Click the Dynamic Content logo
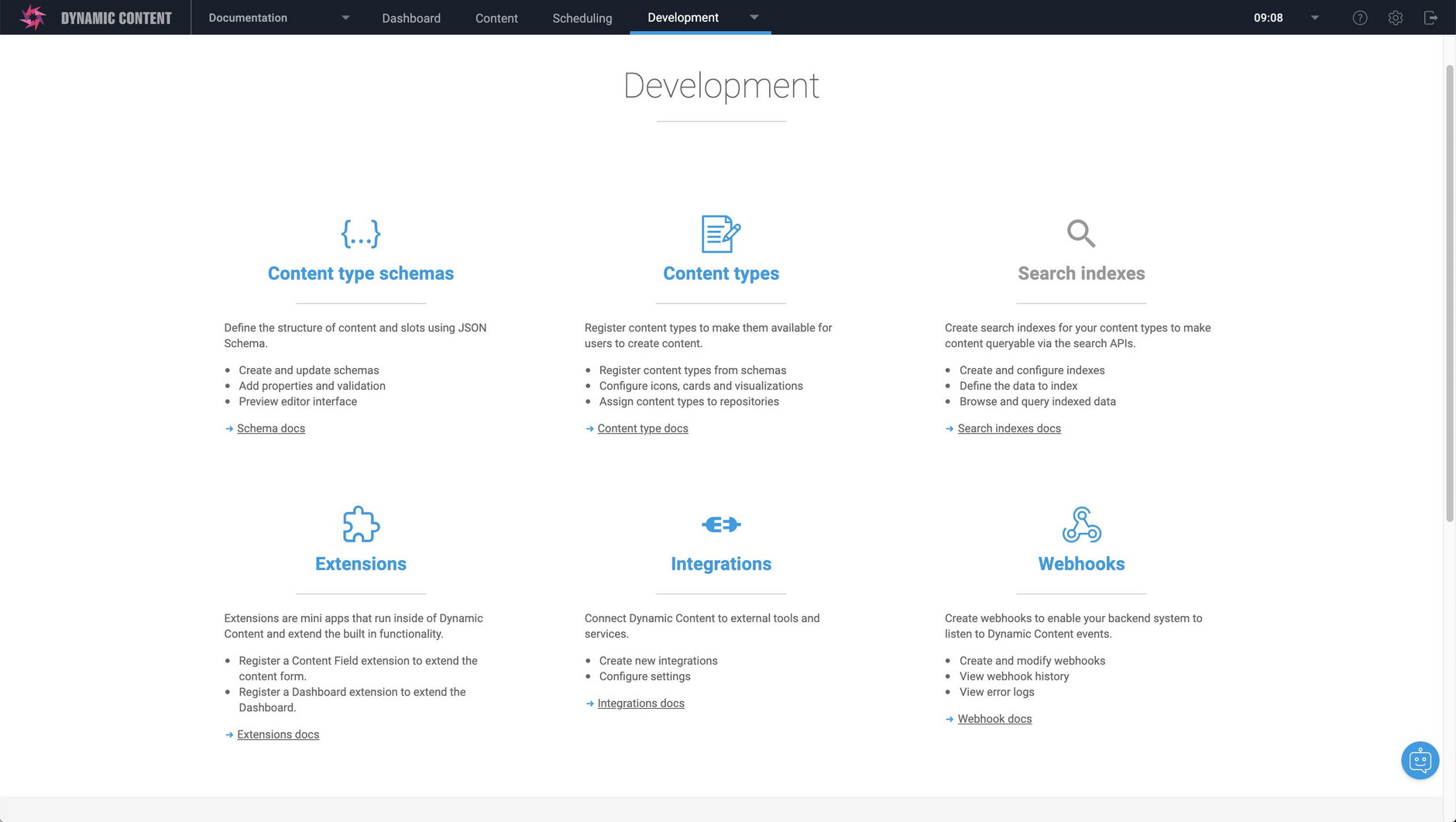Image resolution: width=1456 pixels, height=822 pixels. pos(33,16)
